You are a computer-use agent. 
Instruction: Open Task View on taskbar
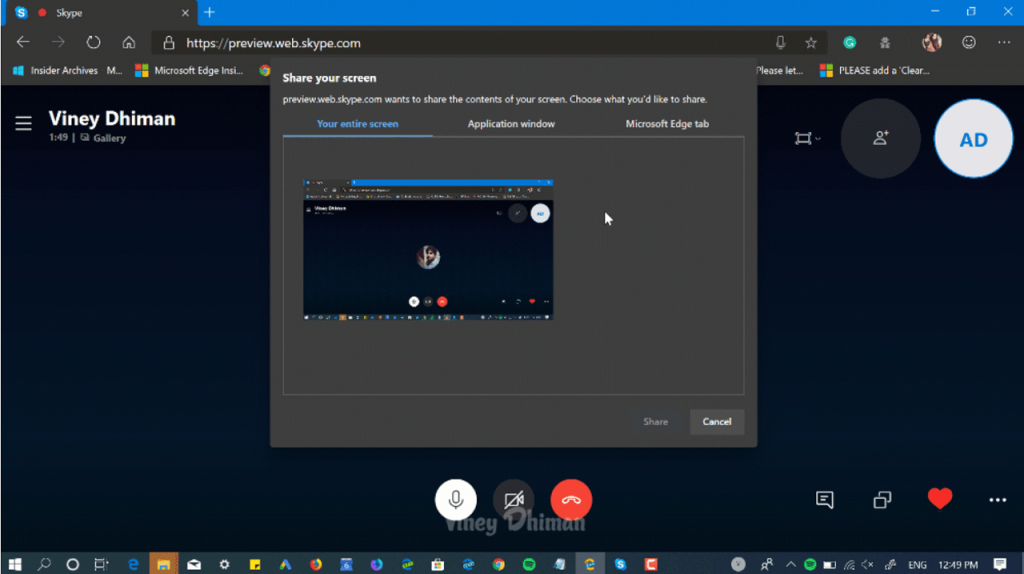(x=101, y=564)
